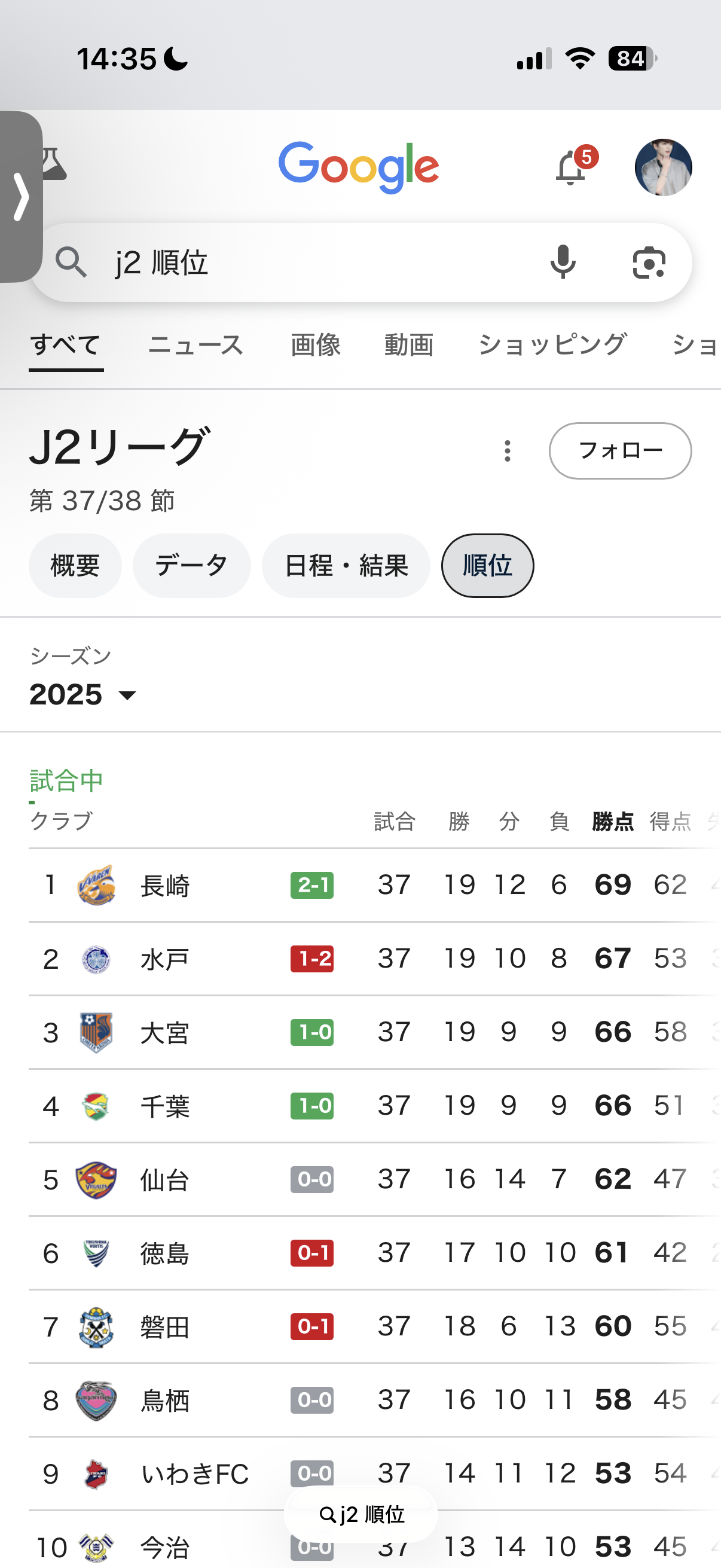Open the notifications bell
This screenshot has width=721, height=1568.
pyautogui.click(x=572, y=168)
